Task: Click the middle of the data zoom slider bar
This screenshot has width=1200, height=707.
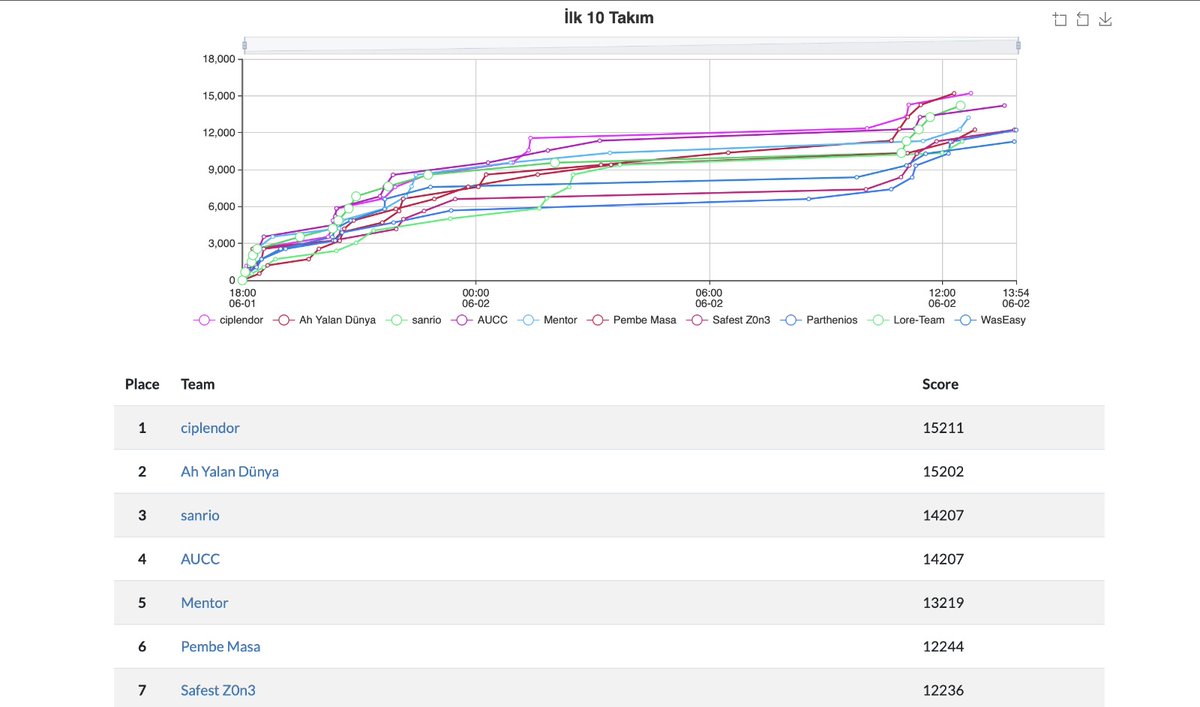Action: coord(631,45)
